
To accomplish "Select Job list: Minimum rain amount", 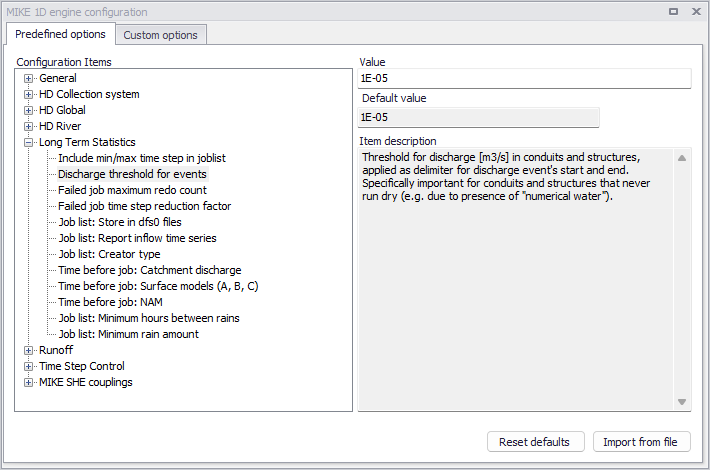I will click(x=129, y=334).
